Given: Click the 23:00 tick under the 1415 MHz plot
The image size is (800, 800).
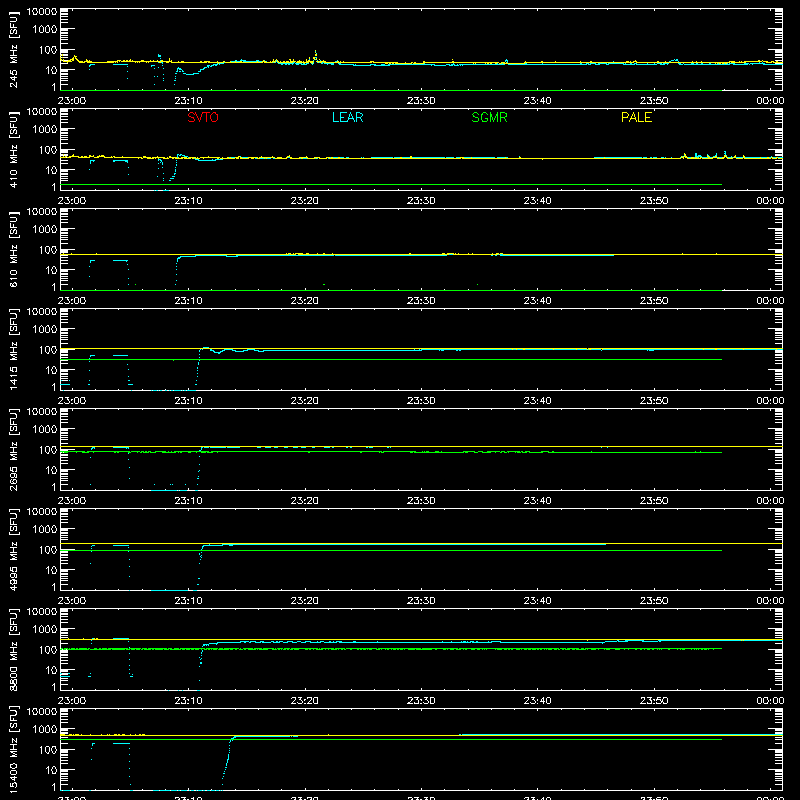Looking at the screenshot, I should pyautogui.click(x=72, y=401).
